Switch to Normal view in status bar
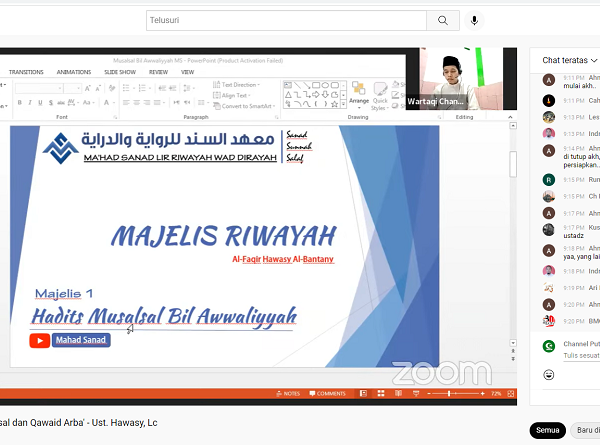The image size is (600, 445). tap(363, 393)
